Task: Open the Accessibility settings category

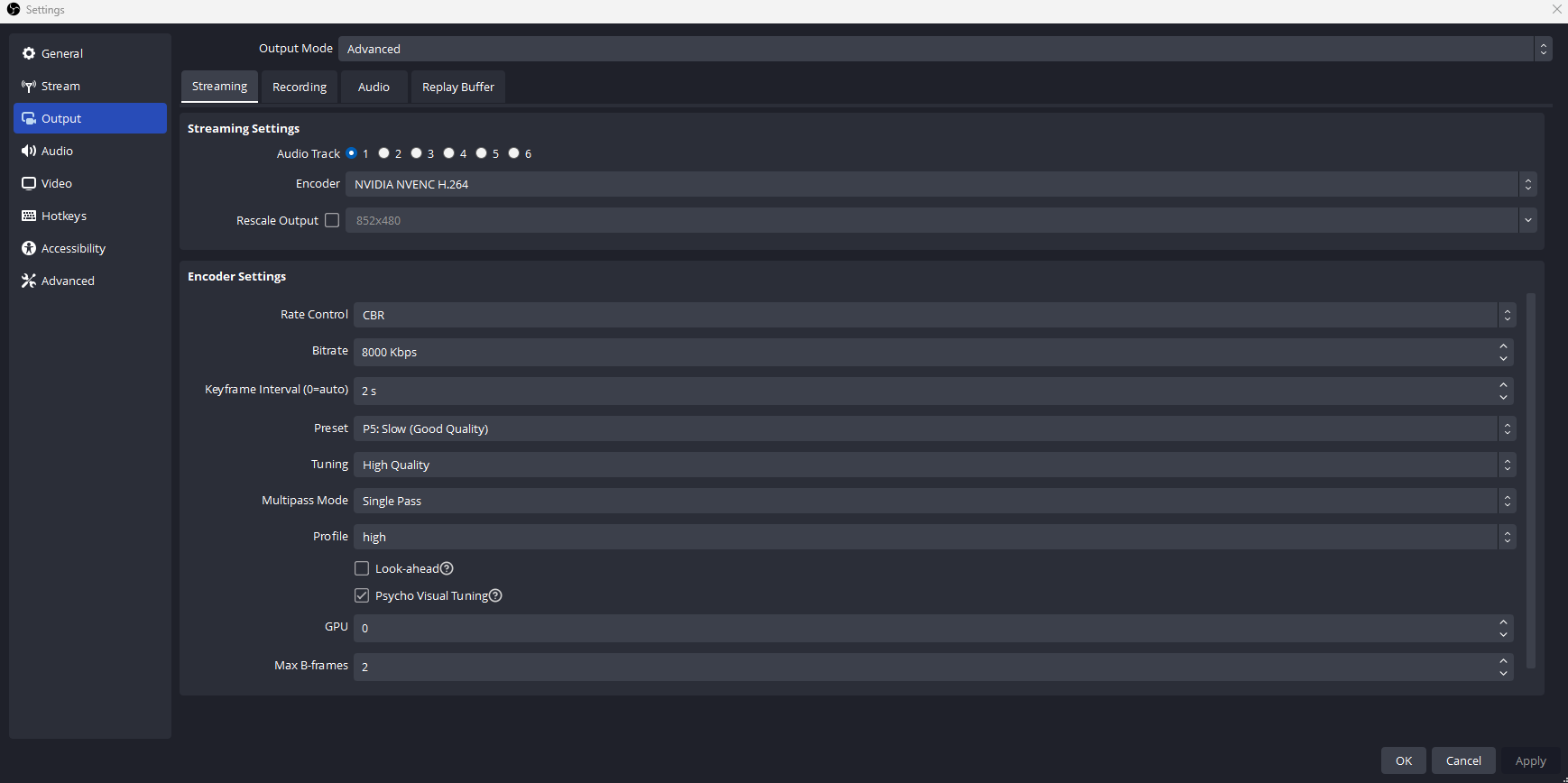Action: click(x=90, y=248)
